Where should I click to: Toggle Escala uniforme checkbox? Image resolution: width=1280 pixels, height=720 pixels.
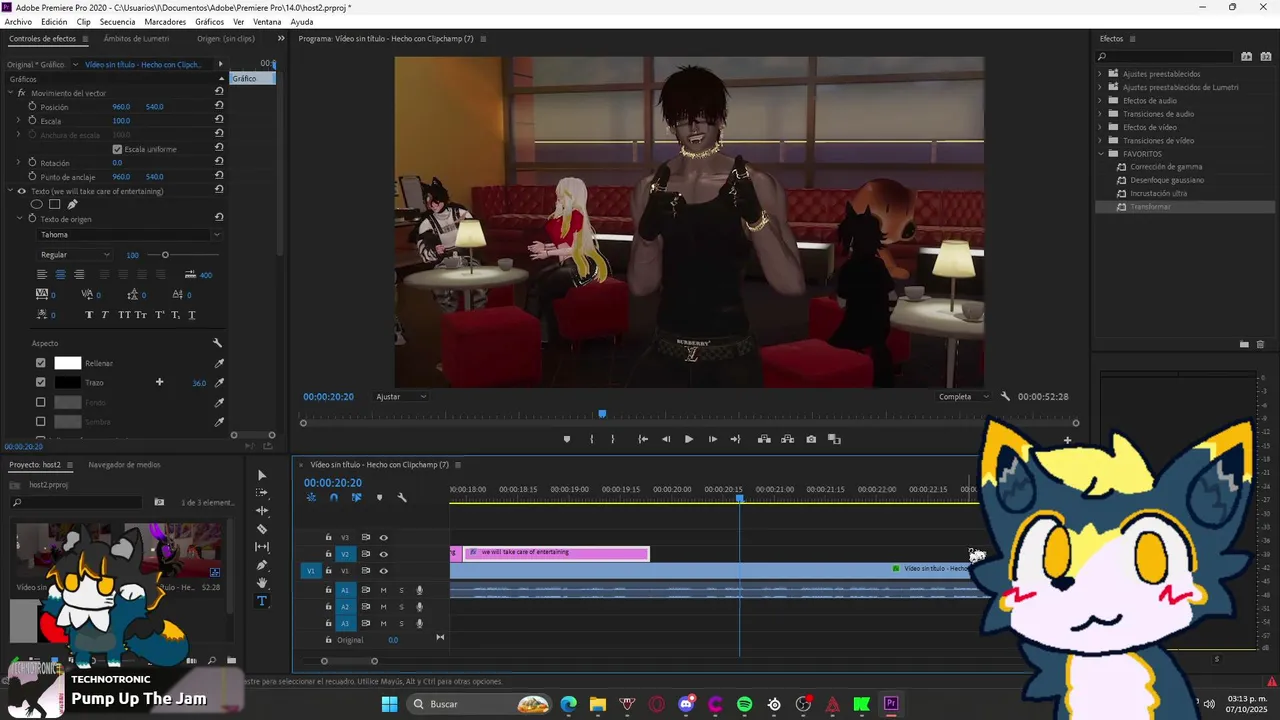(117, 149)
